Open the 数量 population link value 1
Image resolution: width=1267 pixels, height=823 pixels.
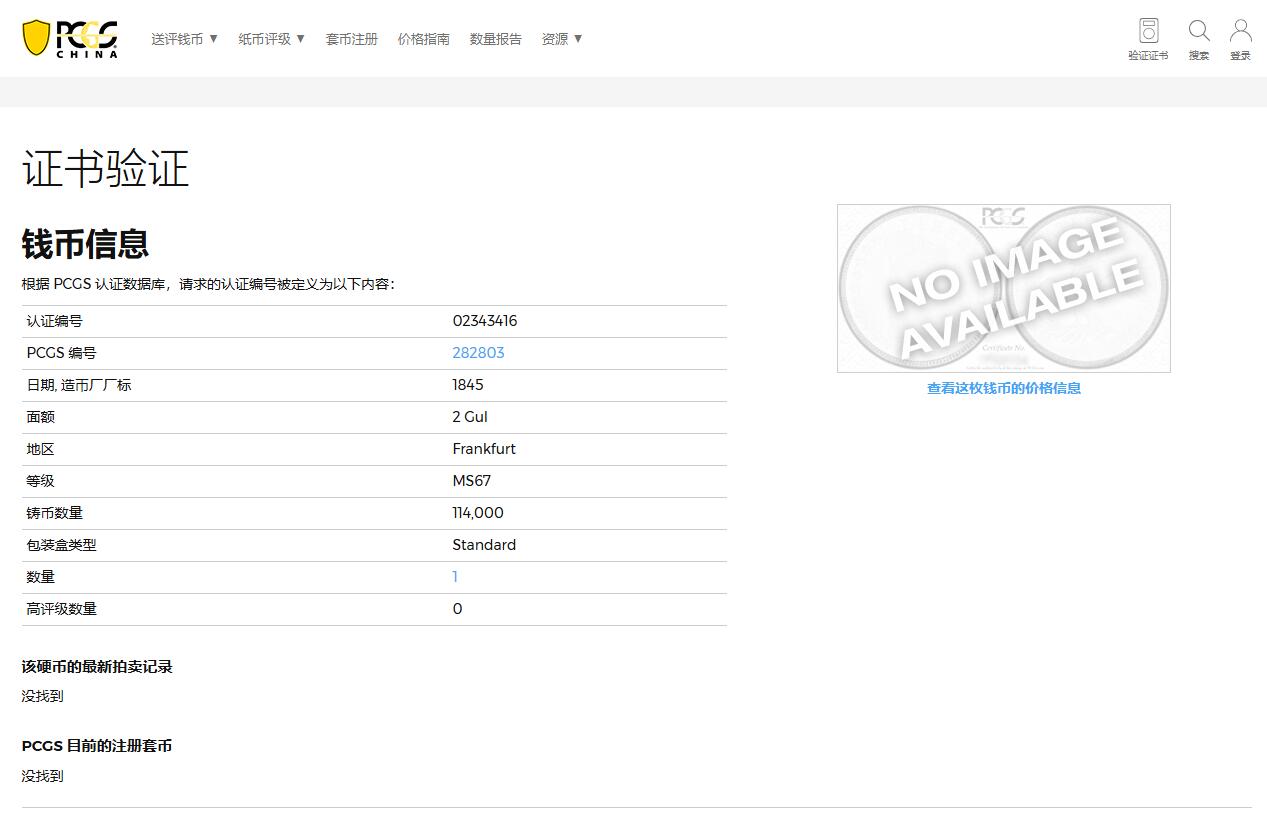pyautogui.click(x=455, y=577)
